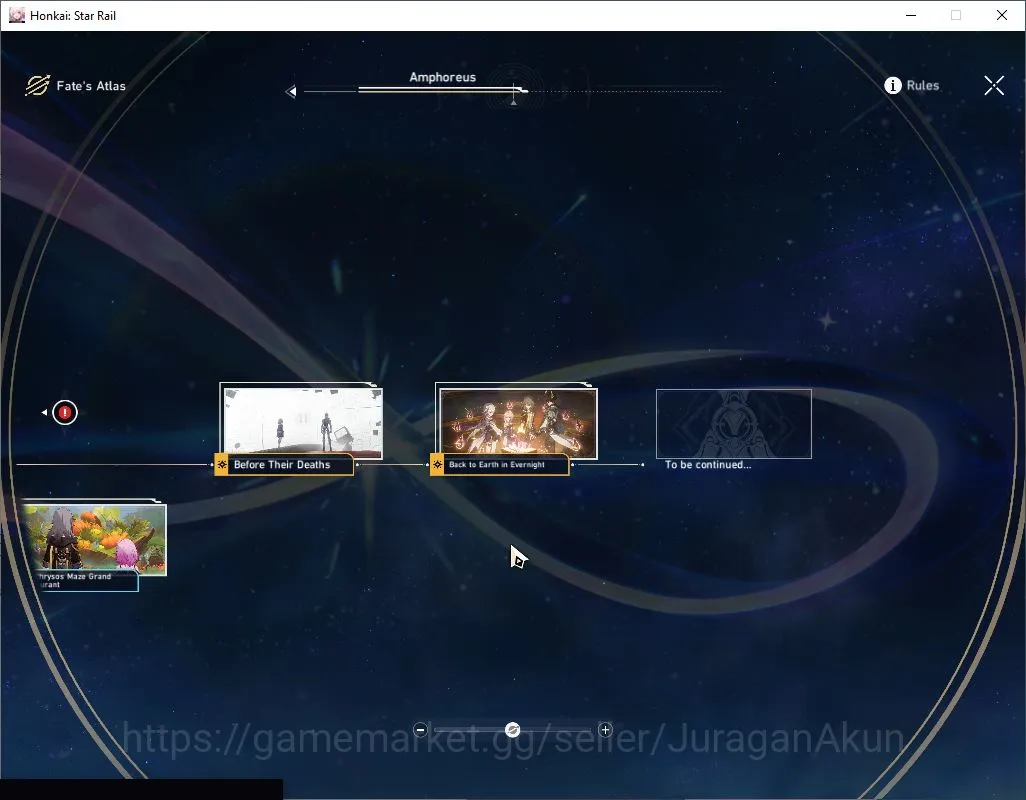Click the left arrow beside the Amphoreus timeline

click(291, 92)
